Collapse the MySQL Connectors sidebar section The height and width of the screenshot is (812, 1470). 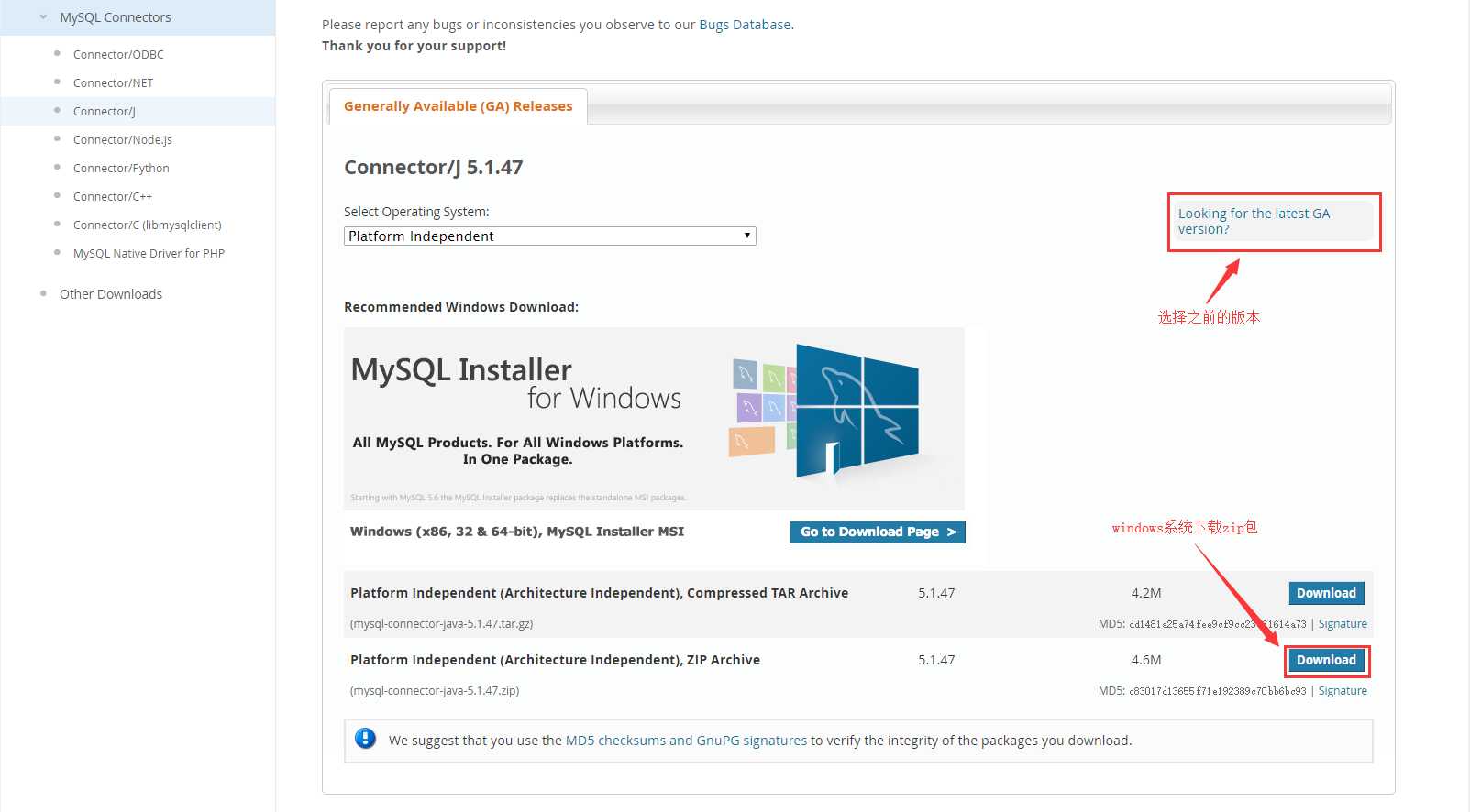click(x=43, y=17)
